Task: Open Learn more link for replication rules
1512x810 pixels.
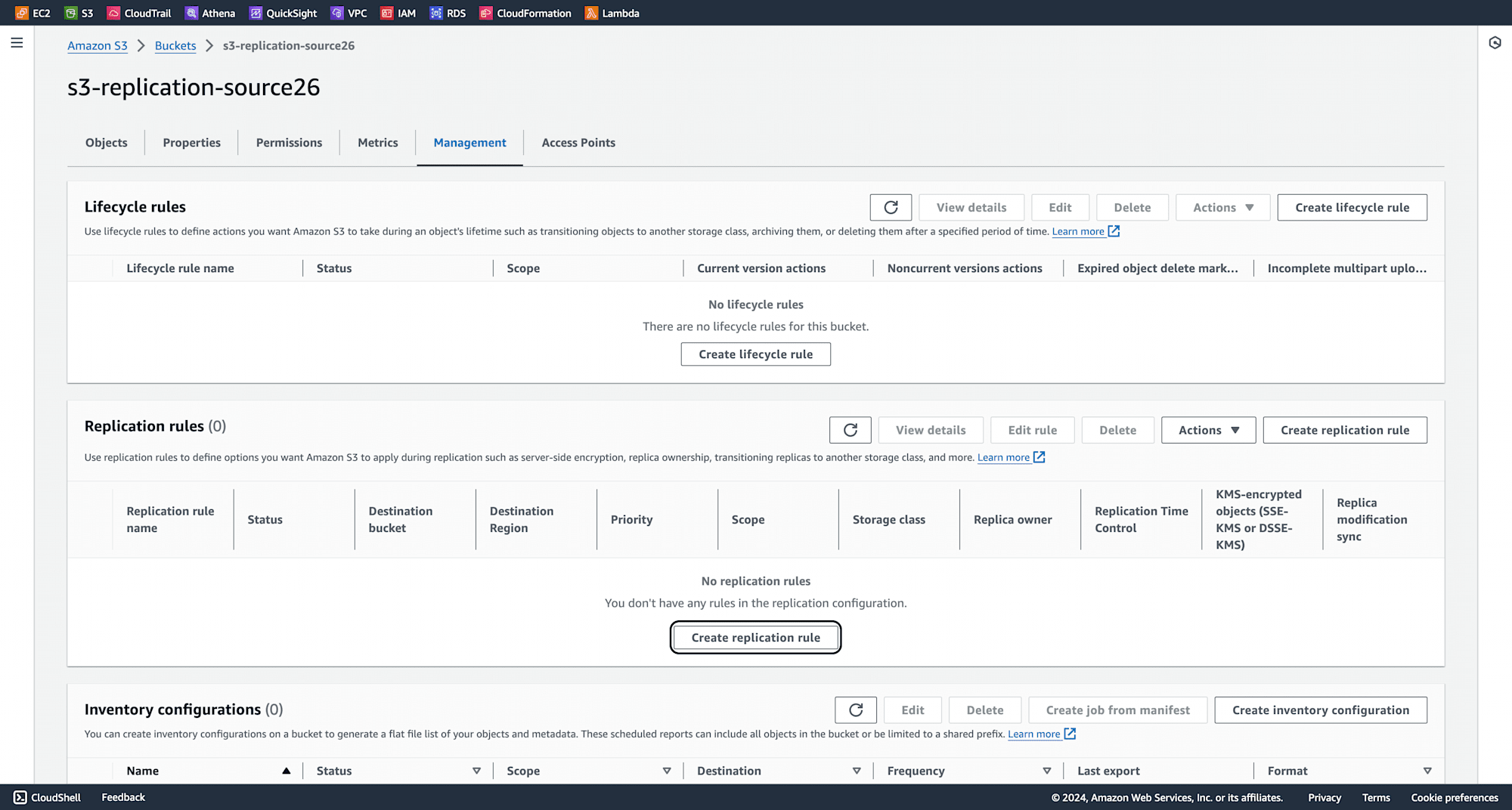Action: click(x=1003, y=457)
